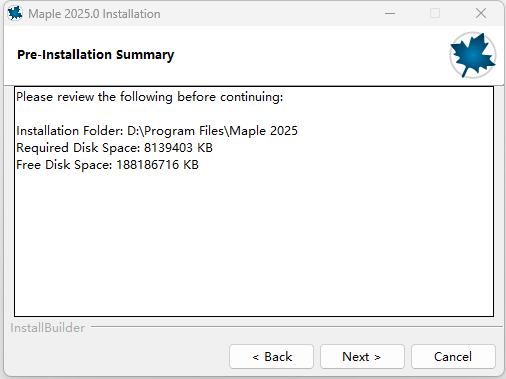Click the Maple leaf icon in title bar
Image resolution: width=506 pixels, height=379 pixels.
[x=15, y=13]
